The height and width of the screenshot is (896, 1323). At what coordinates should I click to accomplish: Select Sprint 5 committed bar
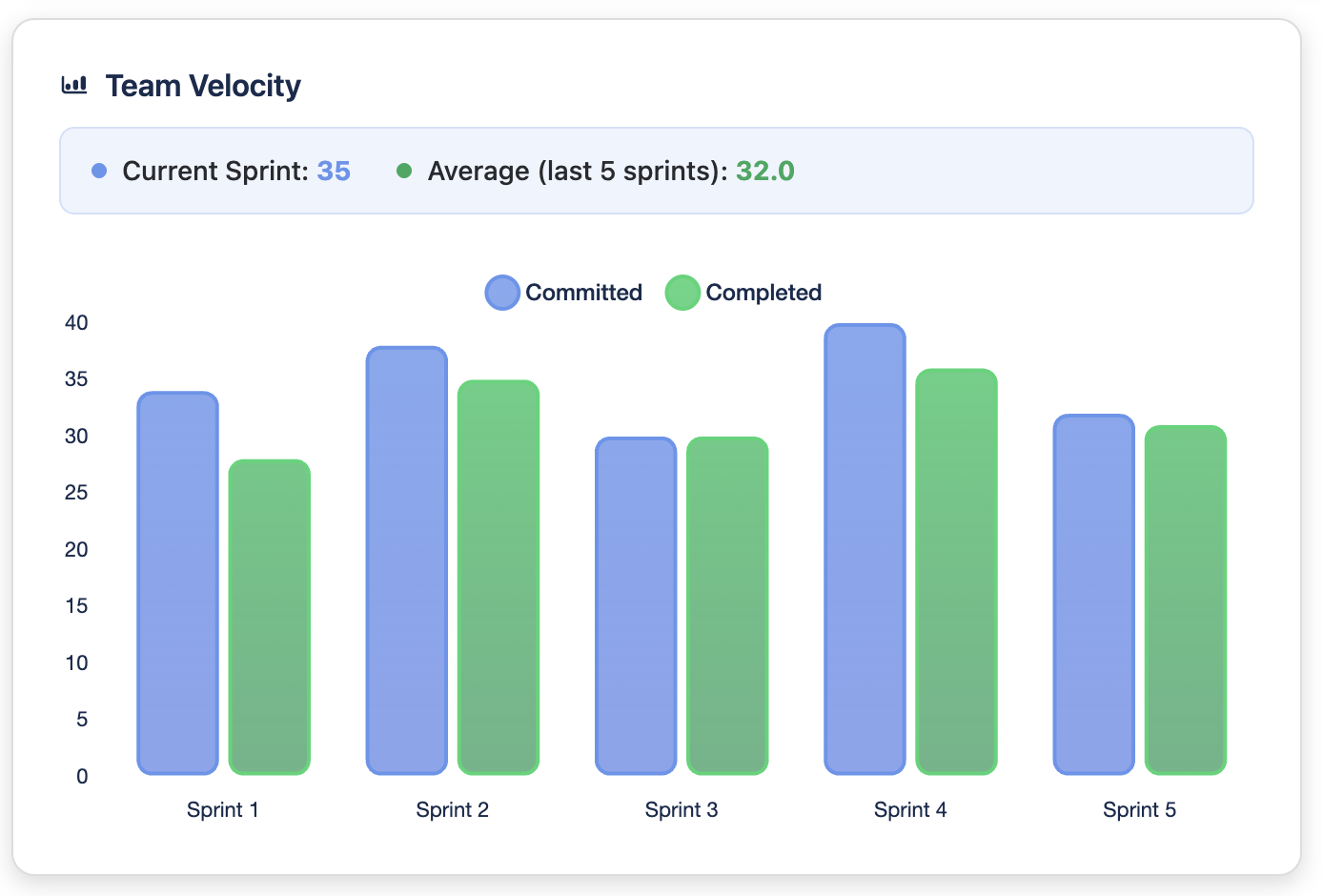[x=1093, y=594]
